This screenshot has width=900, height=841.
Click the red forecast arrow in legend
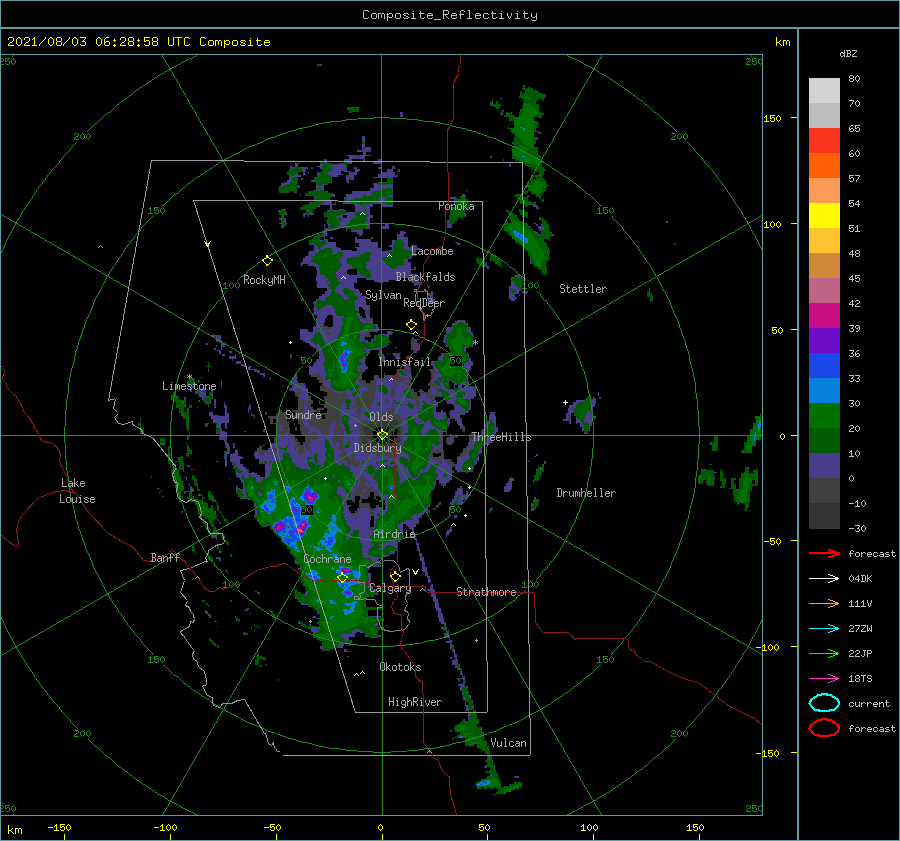[x=824, y=553]
